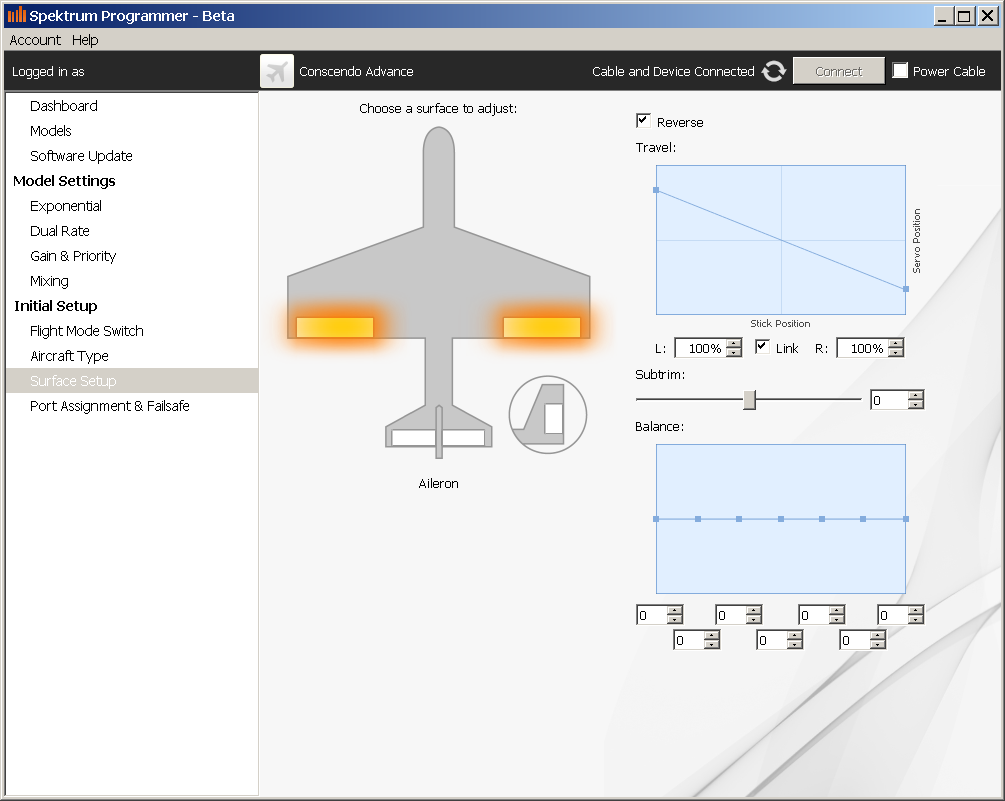The height and width of the screenshot is (801, 1005).
Task: Open the Dual Rate settings page
Action: [x=60, y=231]
